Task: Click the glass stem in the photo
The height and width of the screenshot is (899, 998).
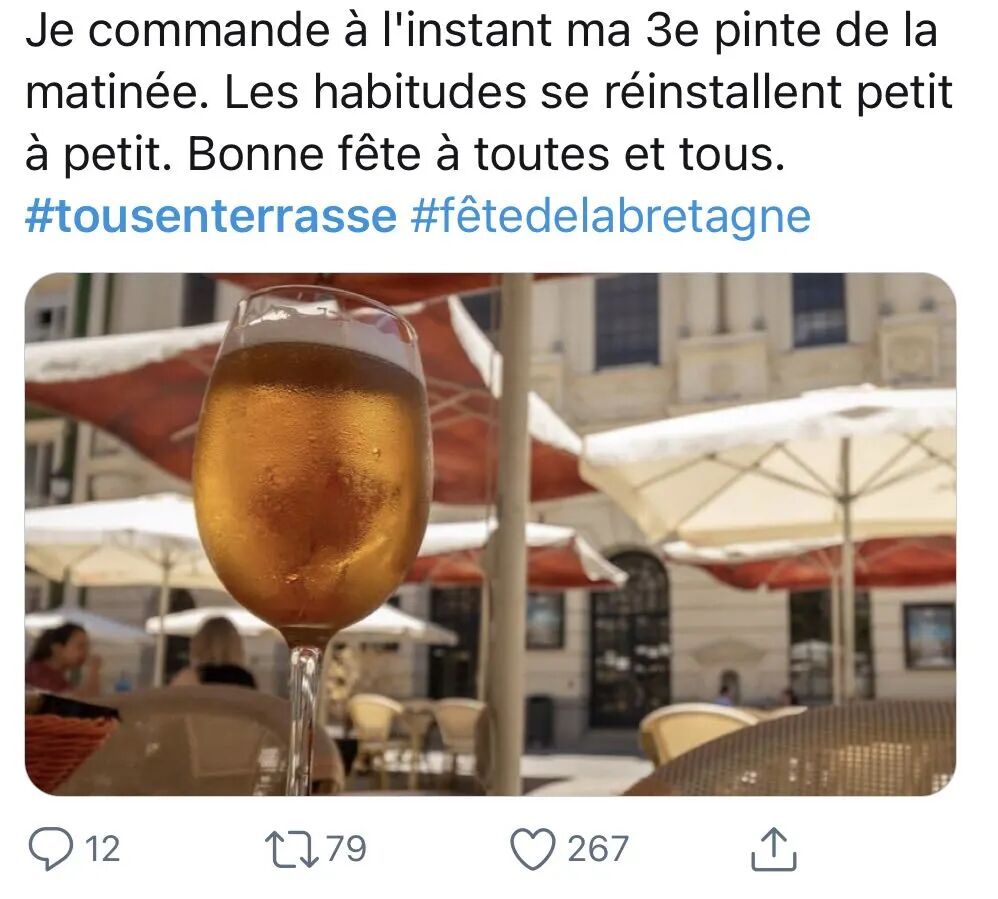Action: tap(304, 719)
